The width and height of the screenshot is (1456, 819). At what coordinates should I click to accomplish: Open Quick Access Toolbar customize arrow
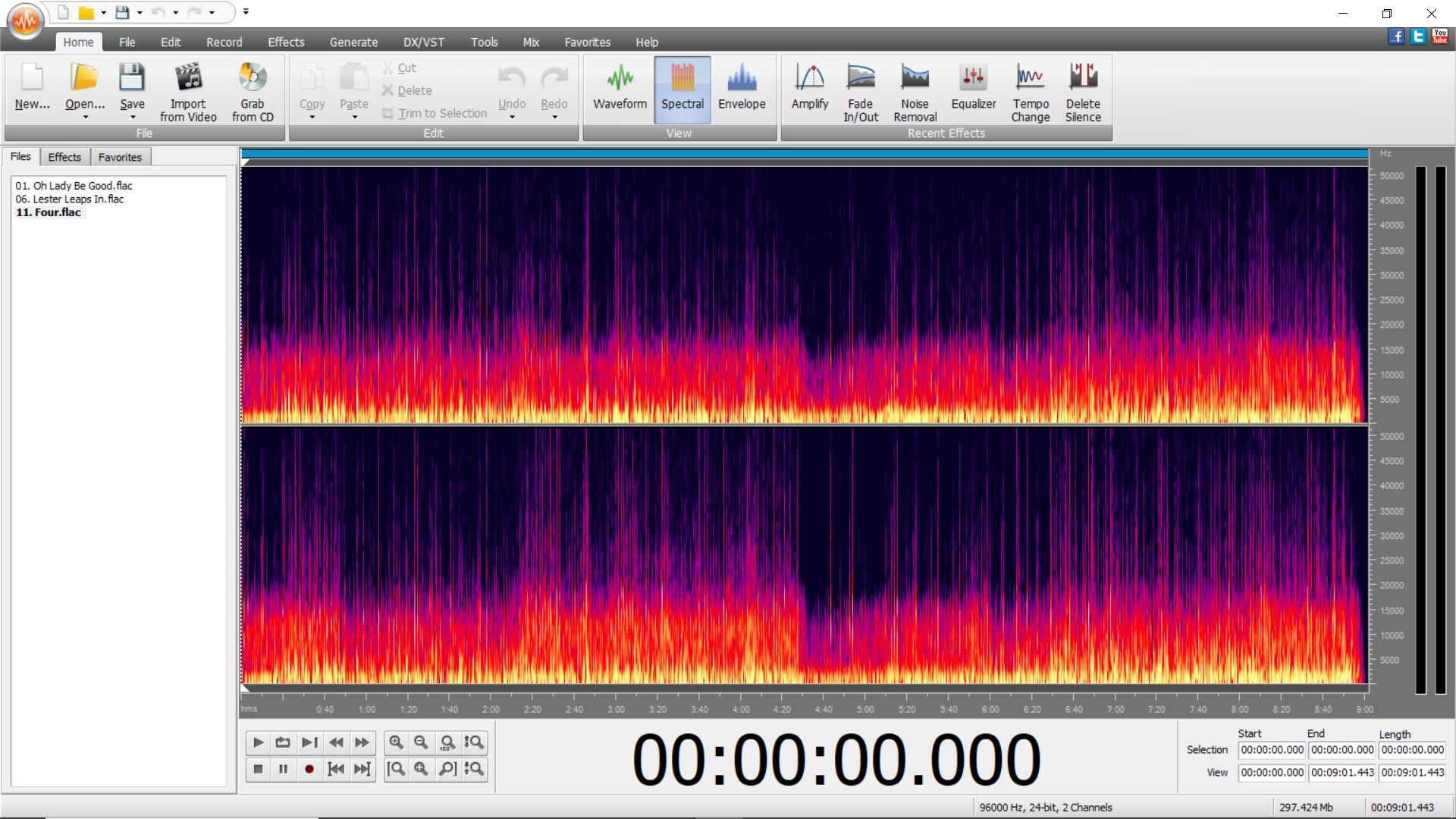pyautogui.click(x=246, y=12)
